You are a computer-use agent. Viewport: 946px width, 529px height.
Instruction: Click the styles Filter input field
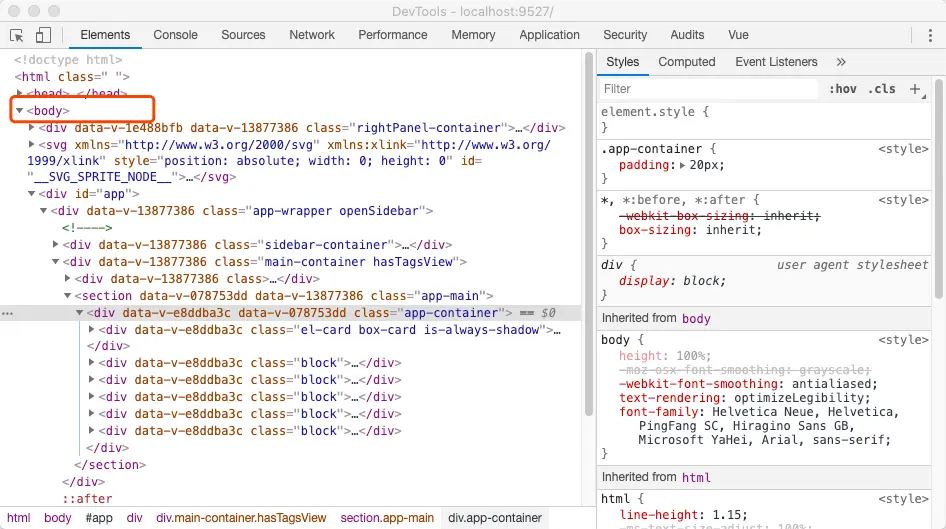(x=708, y=89)
